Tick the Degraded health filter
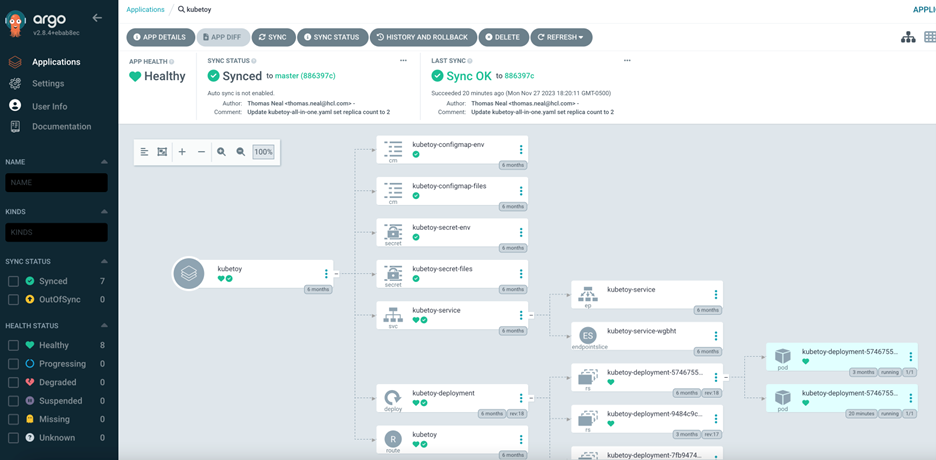936x460 pixels. (13, 382)
